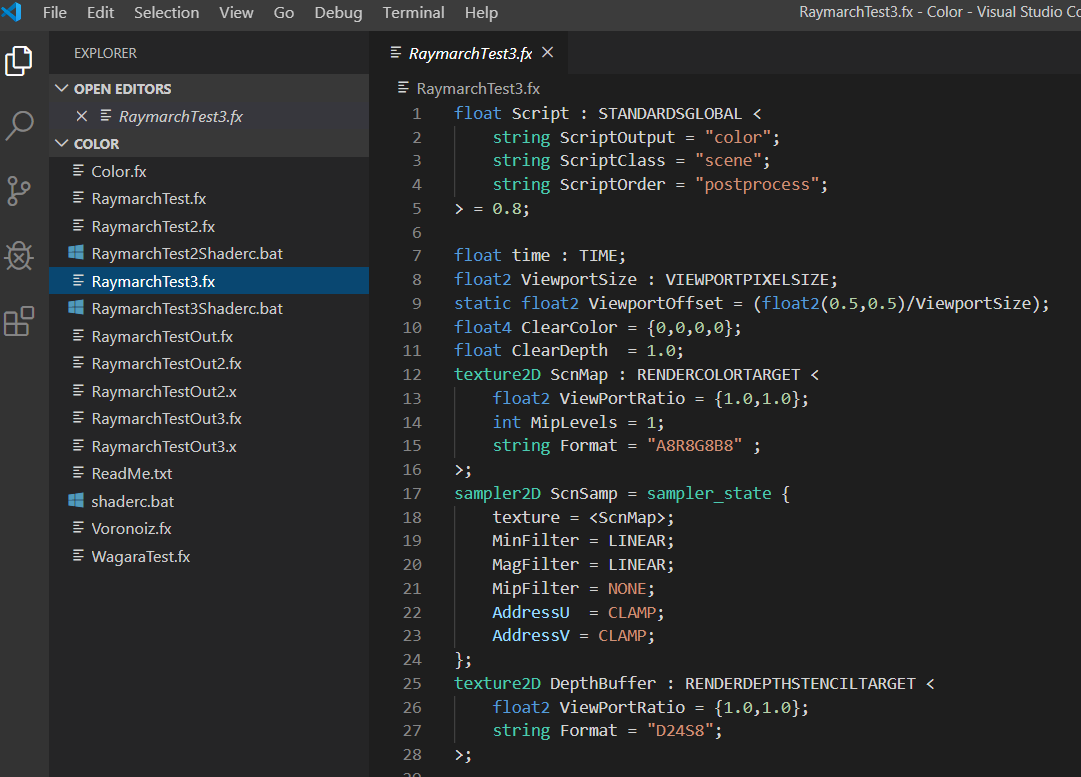1081x777 pixels.
Task: Click line number 12 in the gutter
Action: 412,374
